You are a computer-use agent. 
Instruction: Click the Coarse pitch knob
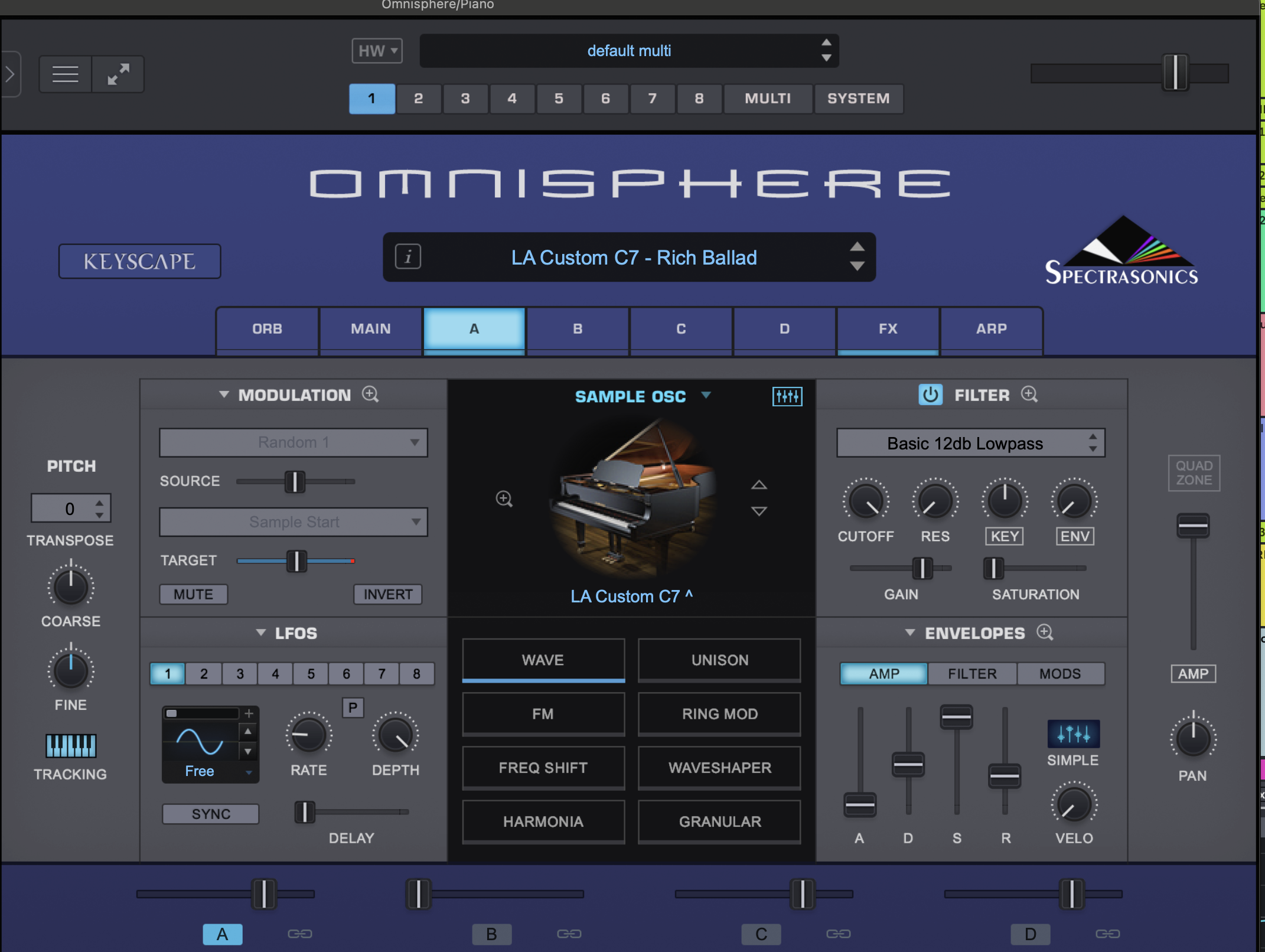point(71,586)
